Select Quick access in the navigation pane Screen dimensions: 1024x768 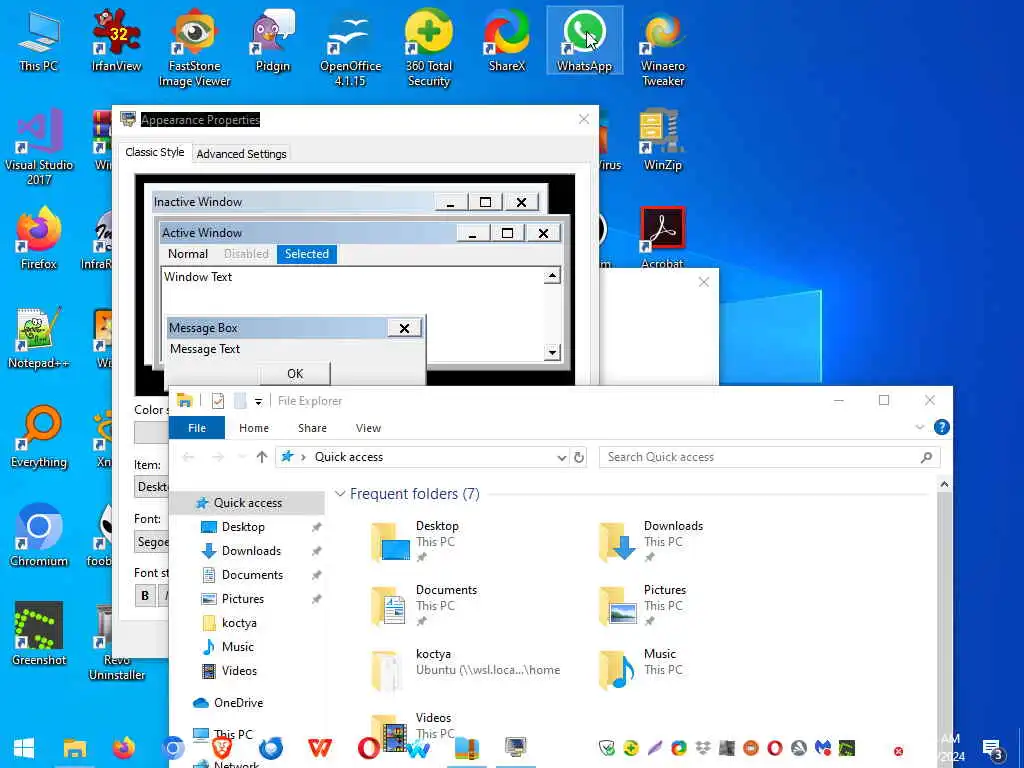pos(248,503)
